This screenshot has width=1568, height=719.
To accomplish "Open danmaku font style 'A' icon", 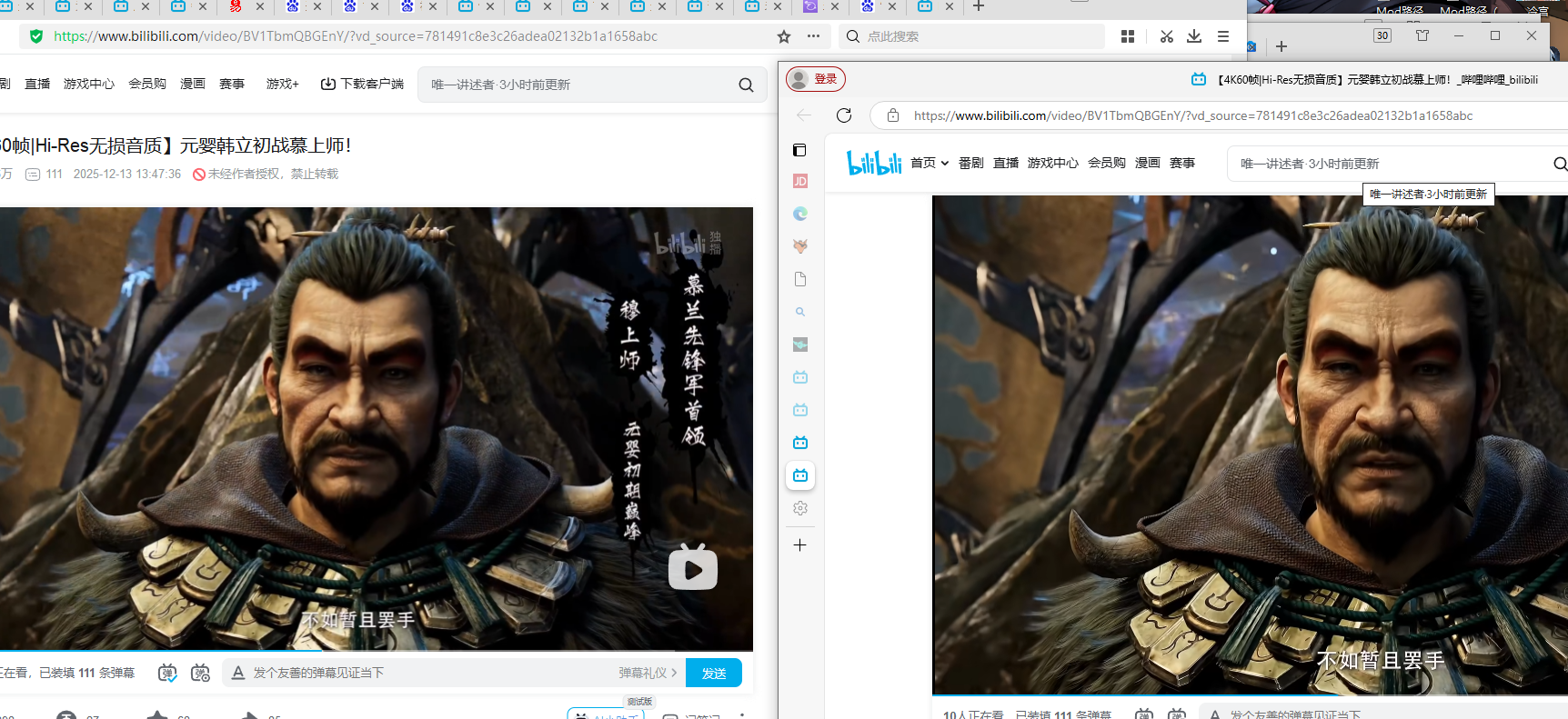I will click(237, 673).
